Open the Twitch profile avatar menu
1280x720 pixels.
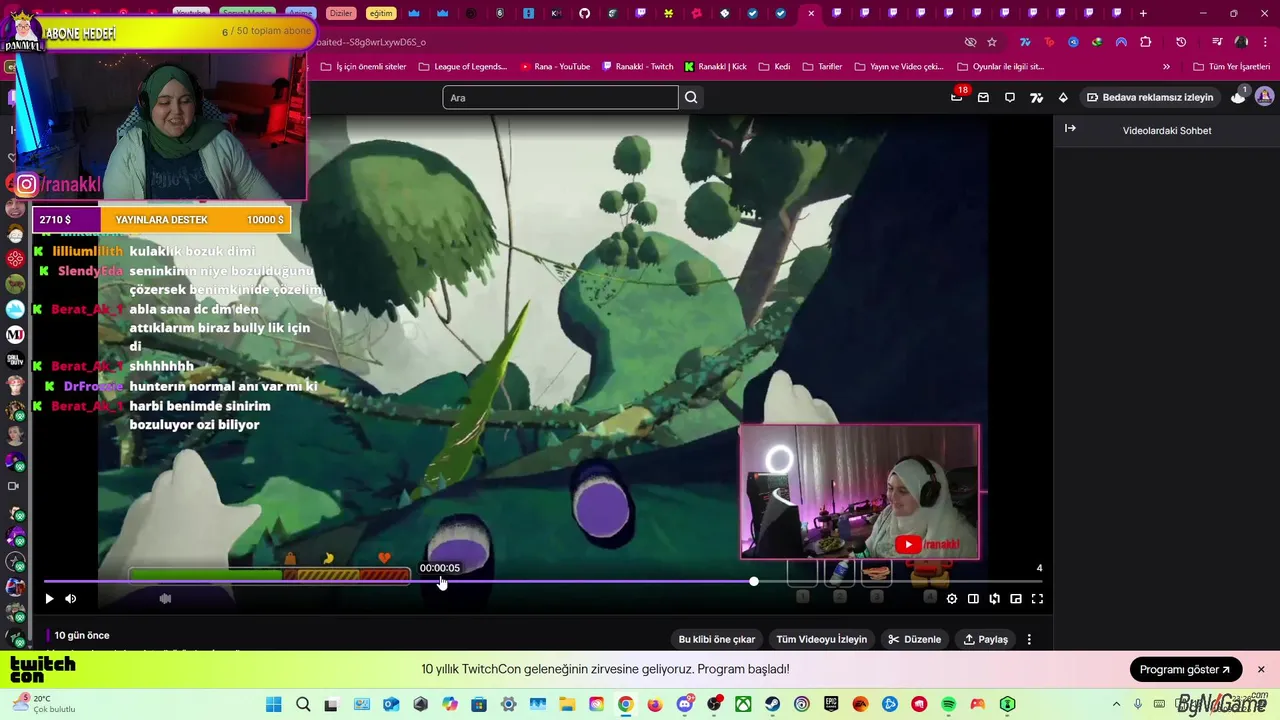(x=1265, y=97)
